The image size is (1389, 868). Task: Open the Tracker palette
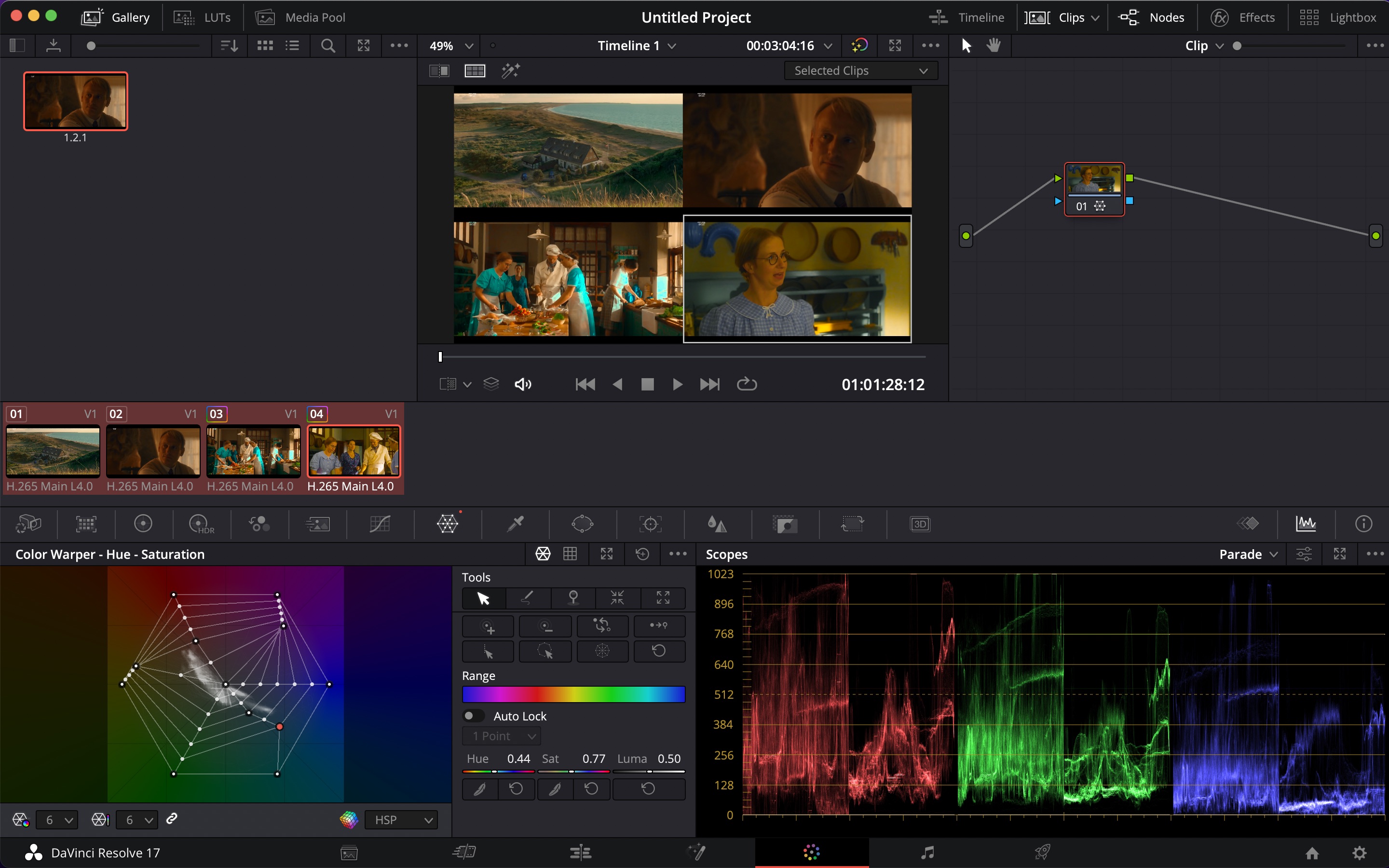point(650,524)
